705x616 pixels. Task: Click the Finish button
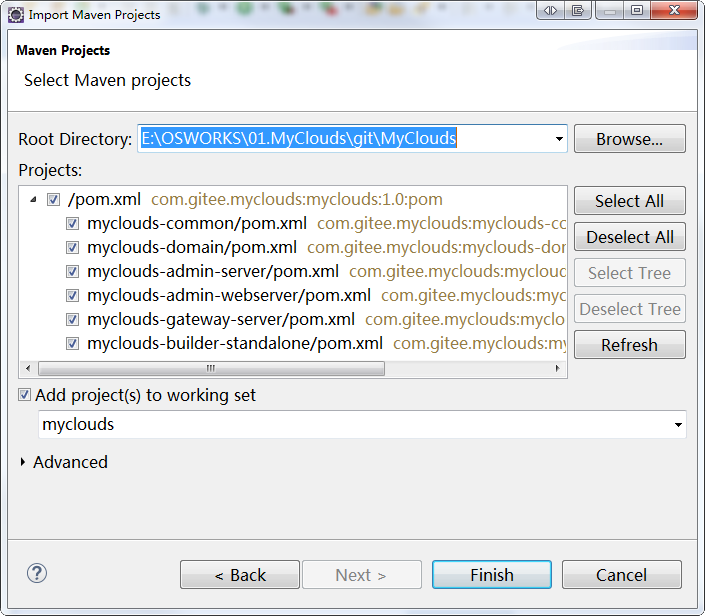(492, 575)
